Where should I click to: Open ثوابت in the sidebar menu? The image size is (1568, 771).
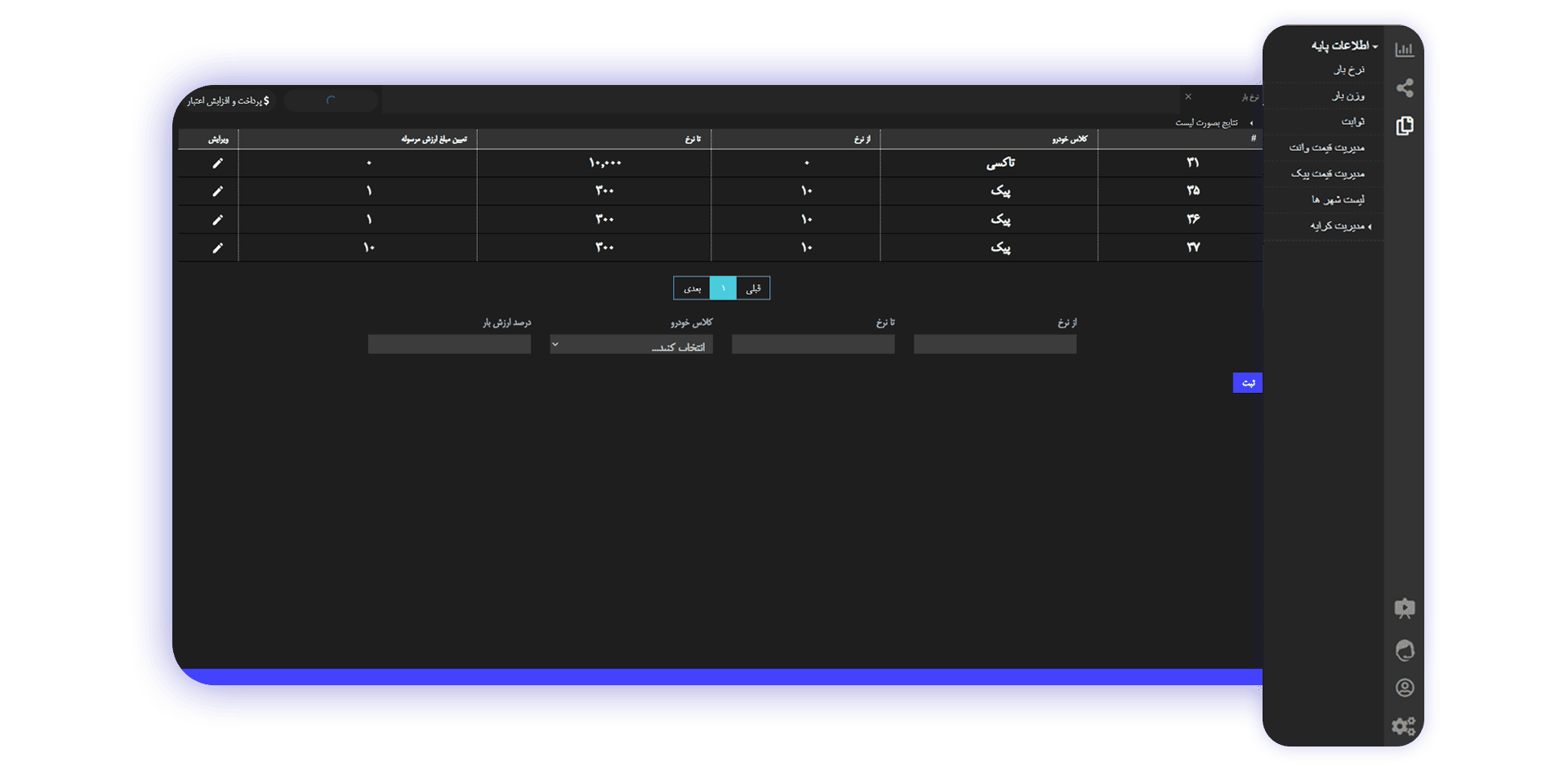[x=1352, y=122]
